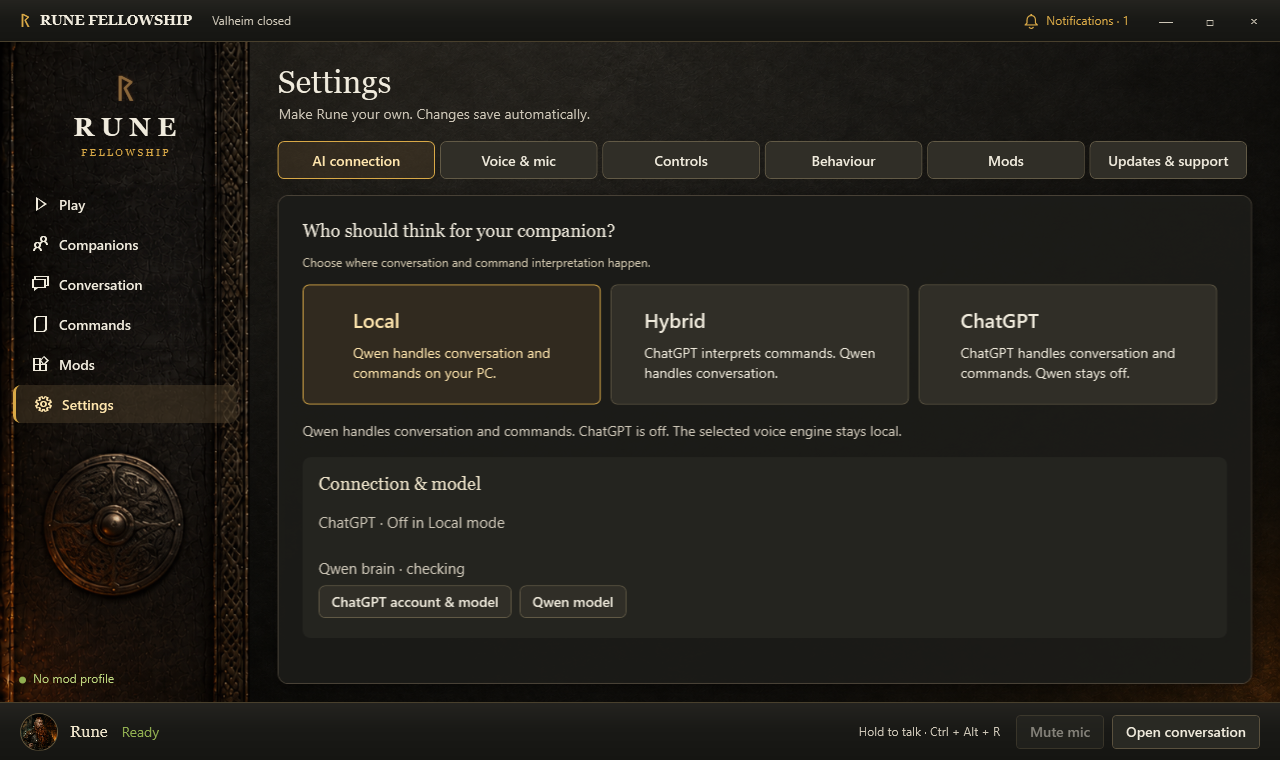The width and height of the screenshot is (1280, 760).
Task: Open the Qwen model button
Action: 573,602
